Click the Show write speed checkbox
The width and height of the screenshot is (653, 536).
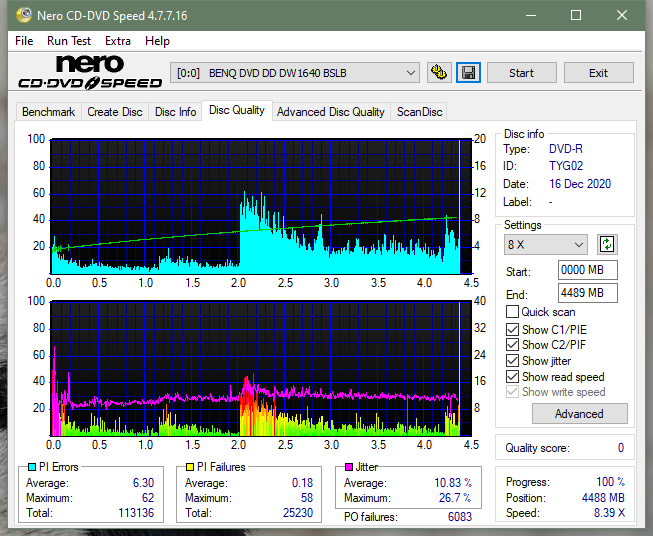click(512, 392)
